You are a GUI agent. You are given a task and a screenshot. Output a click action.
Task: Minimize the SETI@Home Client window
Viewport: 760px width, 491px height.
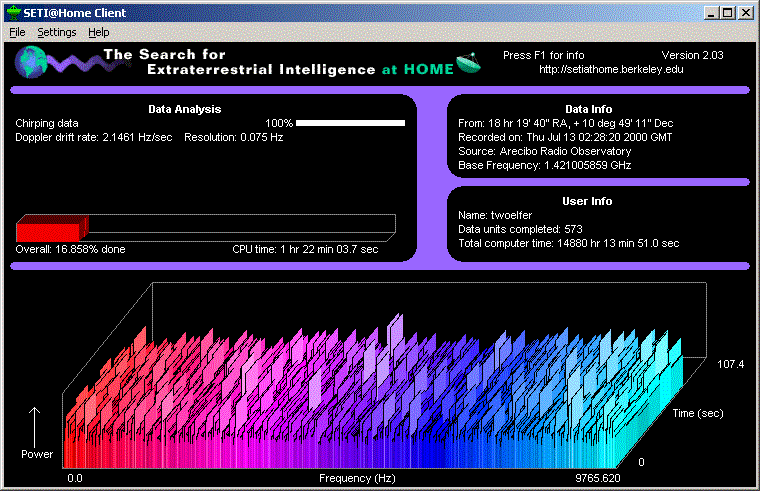pos(711,13)
